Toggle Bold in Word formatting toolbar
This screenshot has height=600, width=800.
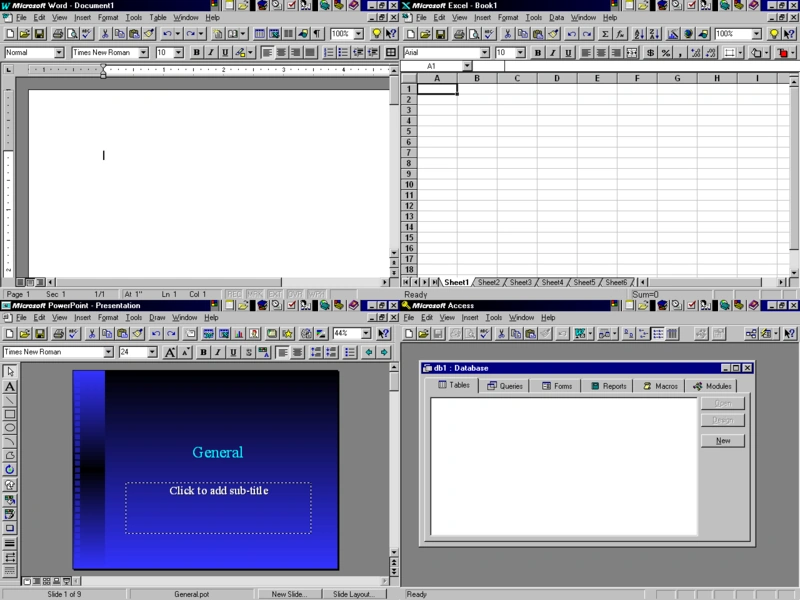(x=196, y=53)
